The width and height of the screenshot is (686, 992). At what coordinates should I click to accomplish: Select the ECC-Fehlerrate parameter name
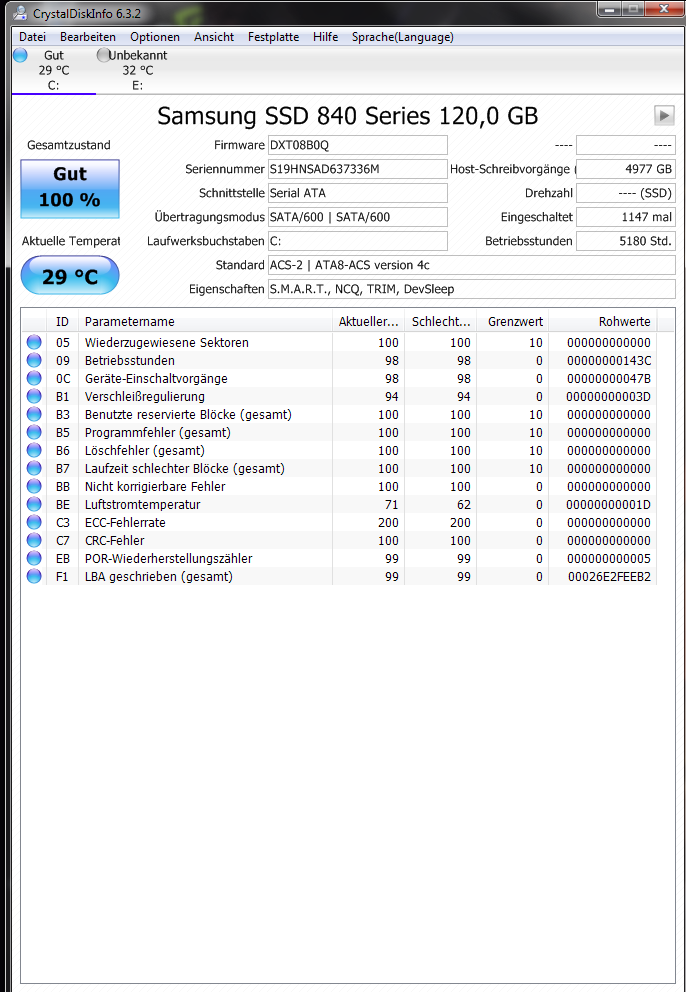pos(125,523)
